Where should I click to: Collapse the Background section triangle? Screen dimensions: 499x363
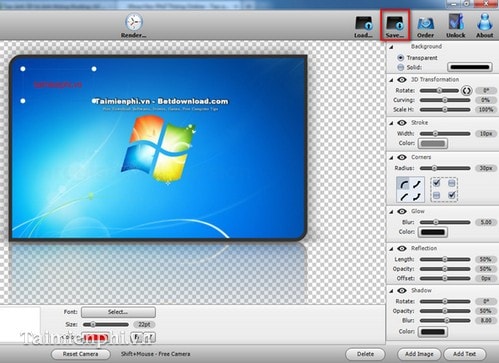coord(391,47)
